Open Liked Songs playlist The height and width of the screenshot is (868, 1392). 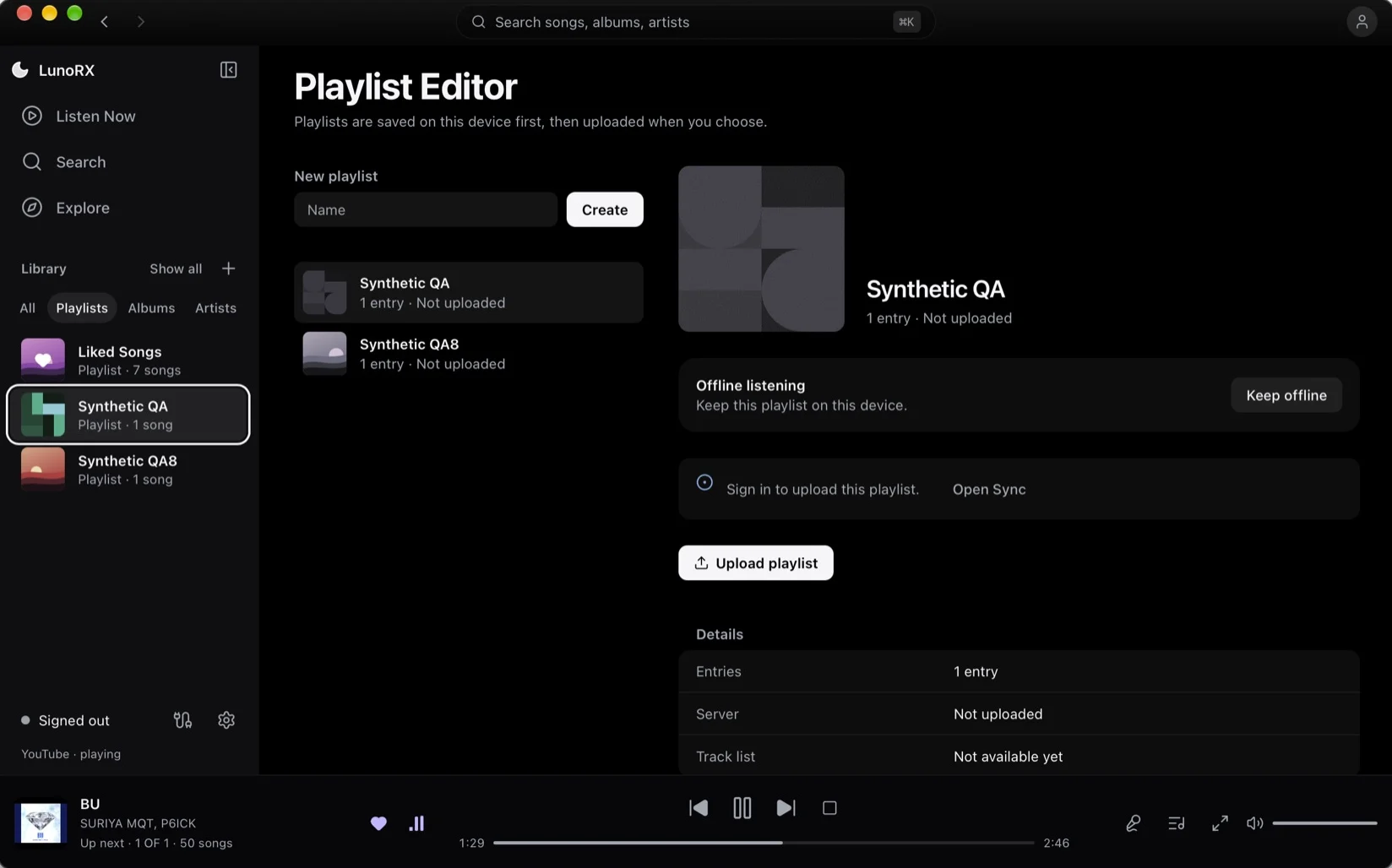[x=129, y=361]
